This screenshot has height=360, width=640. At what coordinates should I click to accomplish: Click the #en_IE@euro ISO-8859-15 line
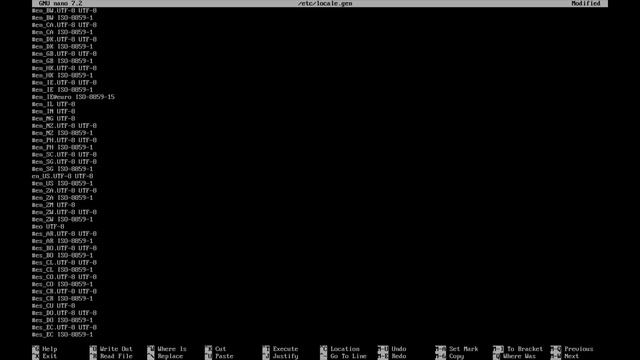[73, 97]
